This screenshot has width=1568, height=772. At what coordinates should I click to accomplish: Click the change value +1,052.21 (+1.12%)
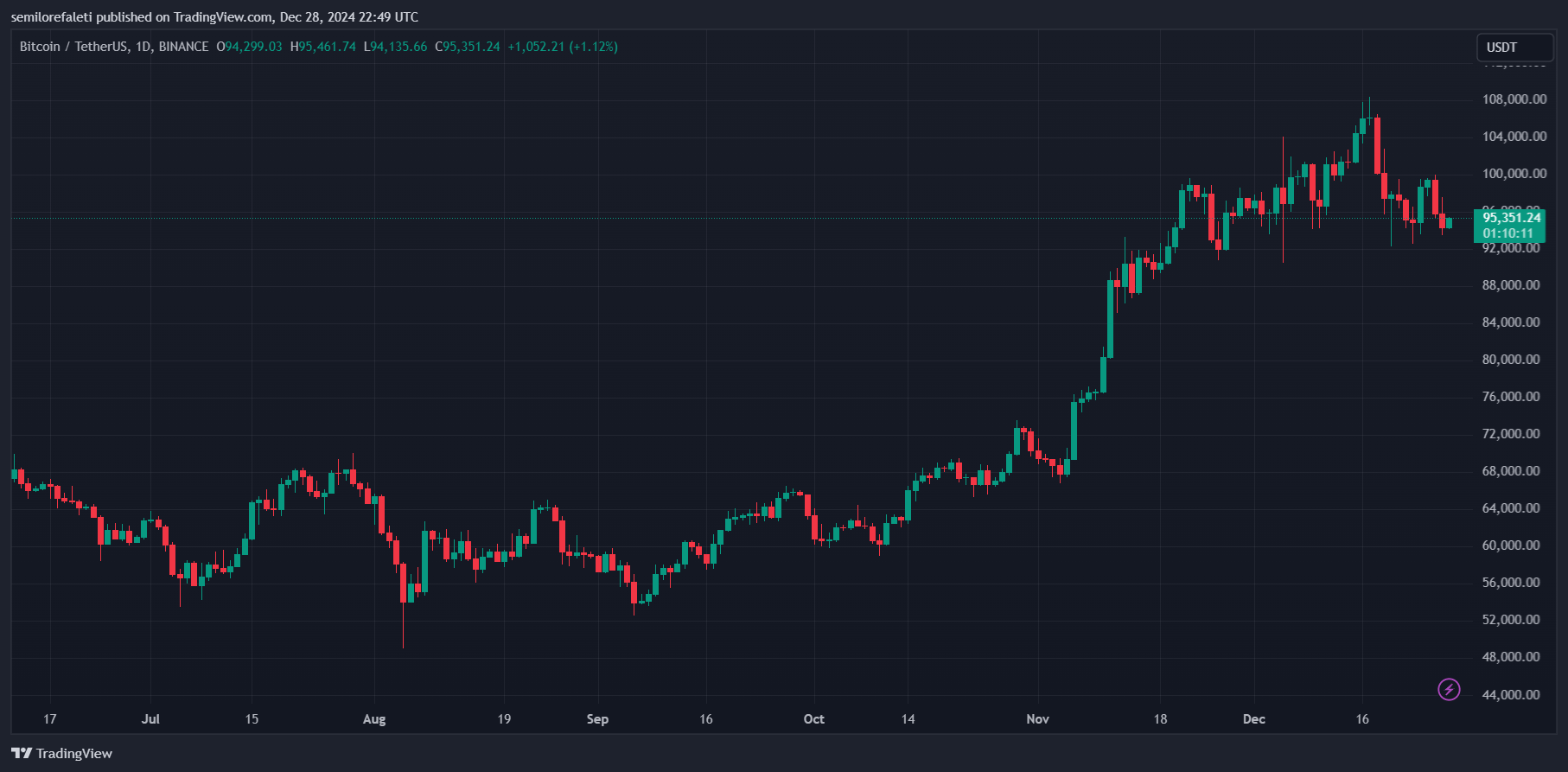coord(563,47)
